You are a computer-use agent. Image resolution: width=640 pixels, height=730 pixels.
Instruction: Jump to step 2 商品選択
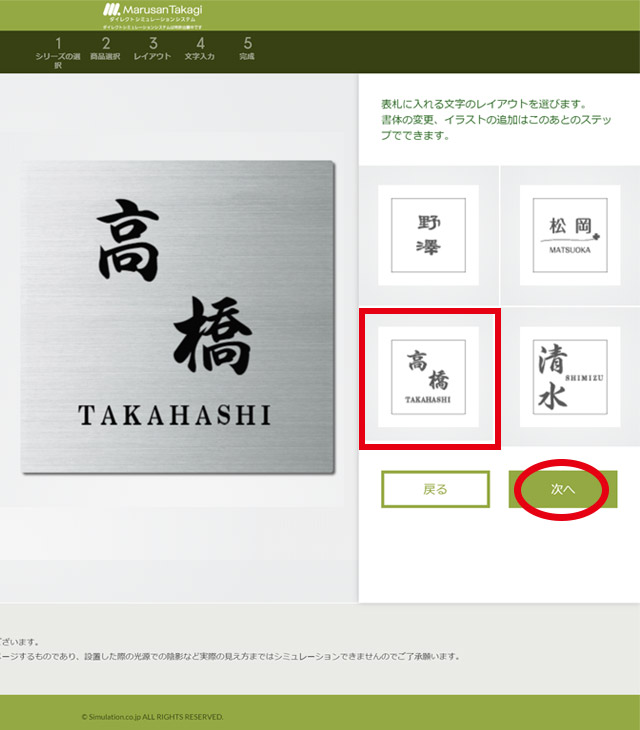[x=105, y=50]
